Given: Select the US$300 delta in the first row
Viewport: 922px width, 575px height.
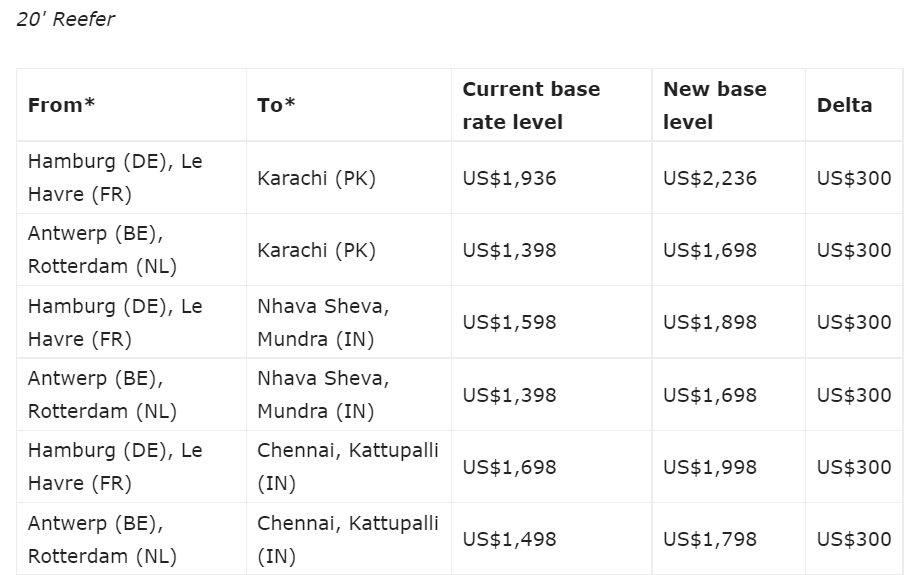Looking at the screenshot, I should (x=853, y=178).
